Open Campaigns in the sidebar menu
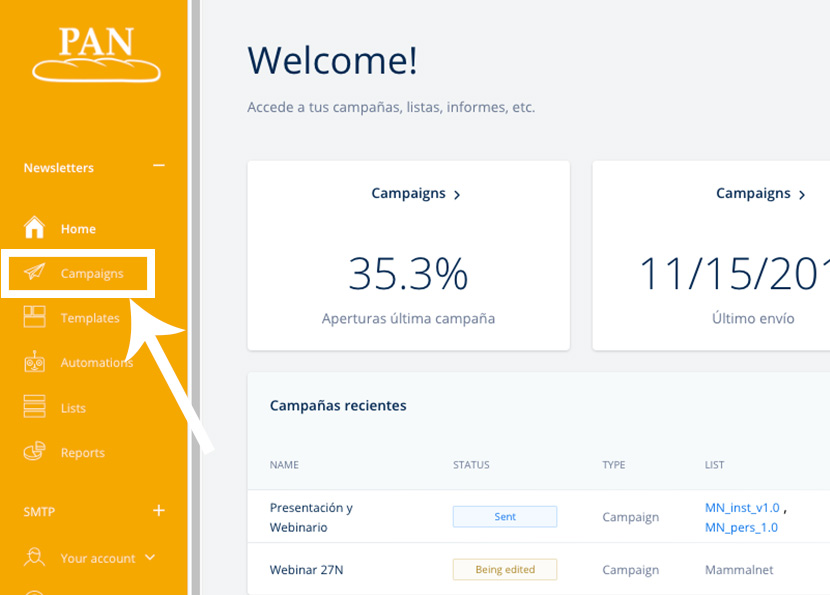 pos(92,274)
